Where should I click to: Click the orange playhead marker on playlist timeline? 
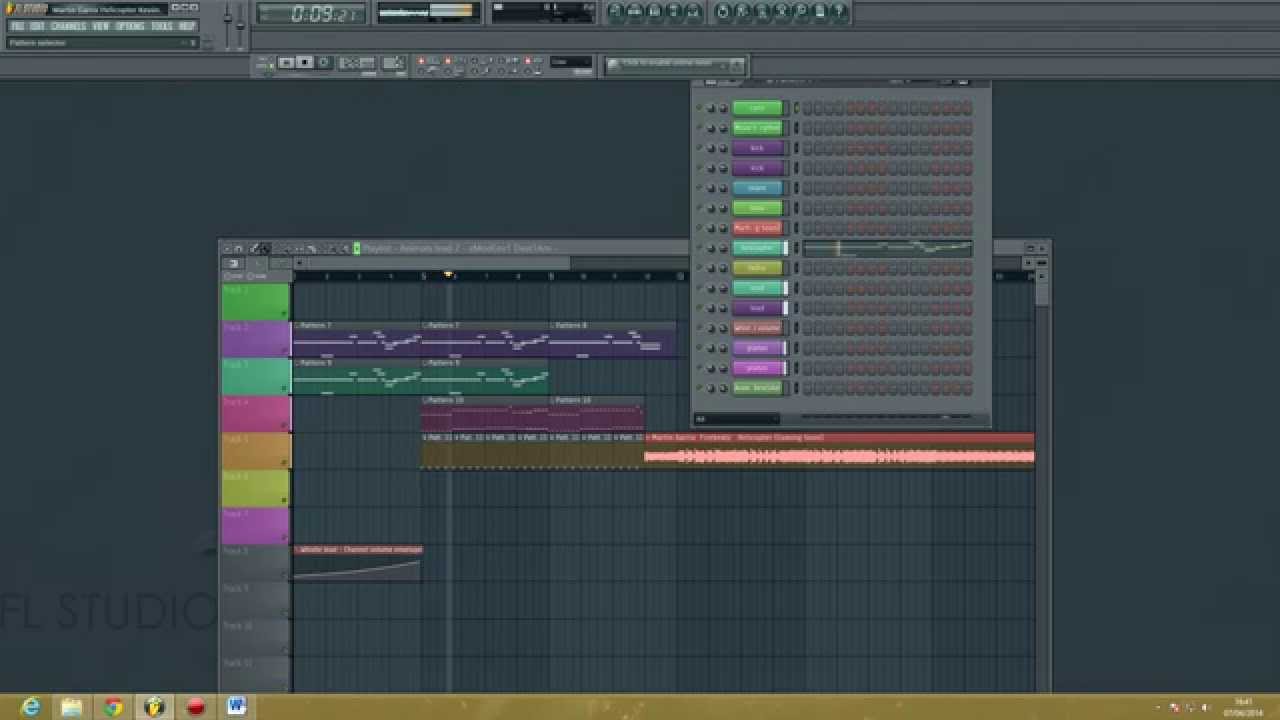point(448,274)
